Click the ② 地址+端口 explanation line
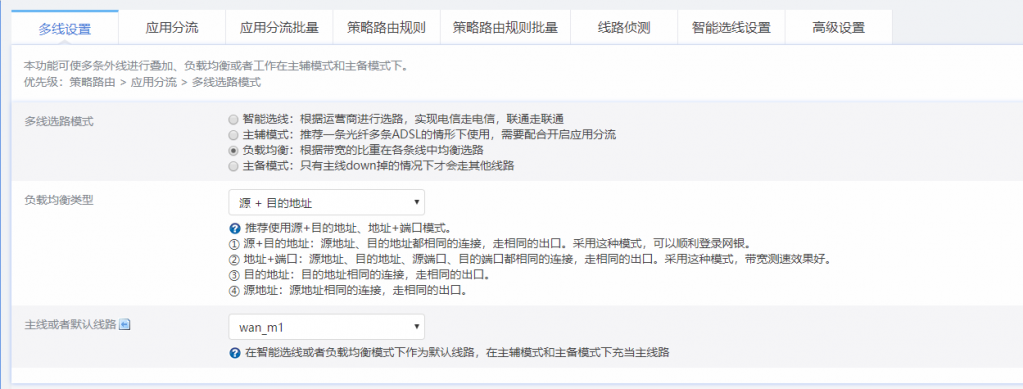This screenshot has height=389, width=1023. tap(532, 260)
